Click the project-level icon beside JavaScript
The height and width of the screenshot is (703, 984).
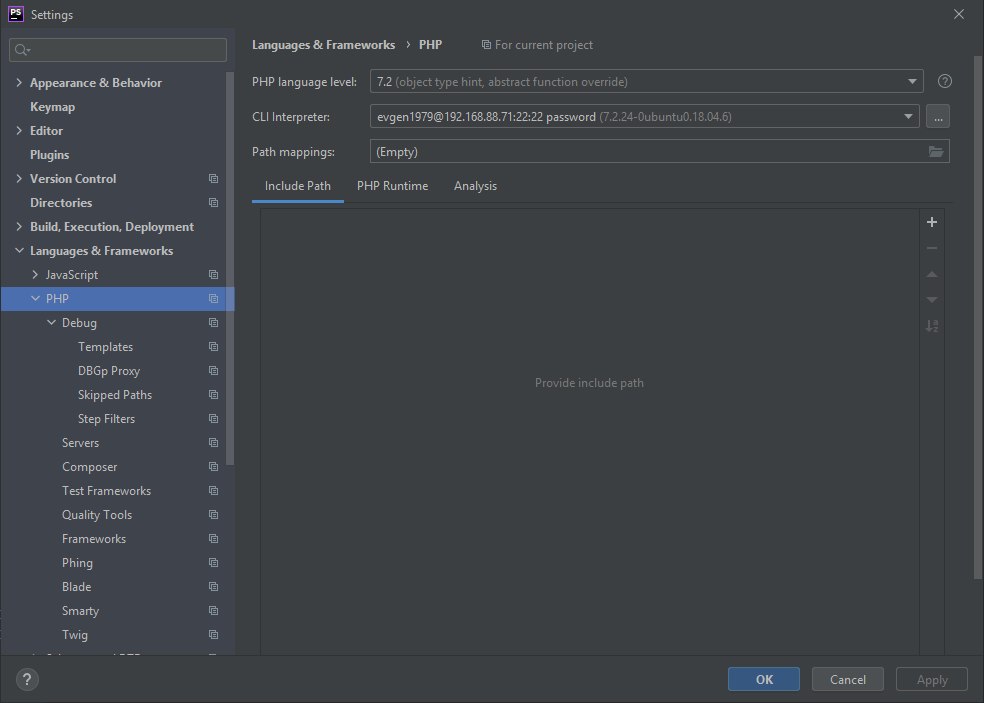point(213,275)
